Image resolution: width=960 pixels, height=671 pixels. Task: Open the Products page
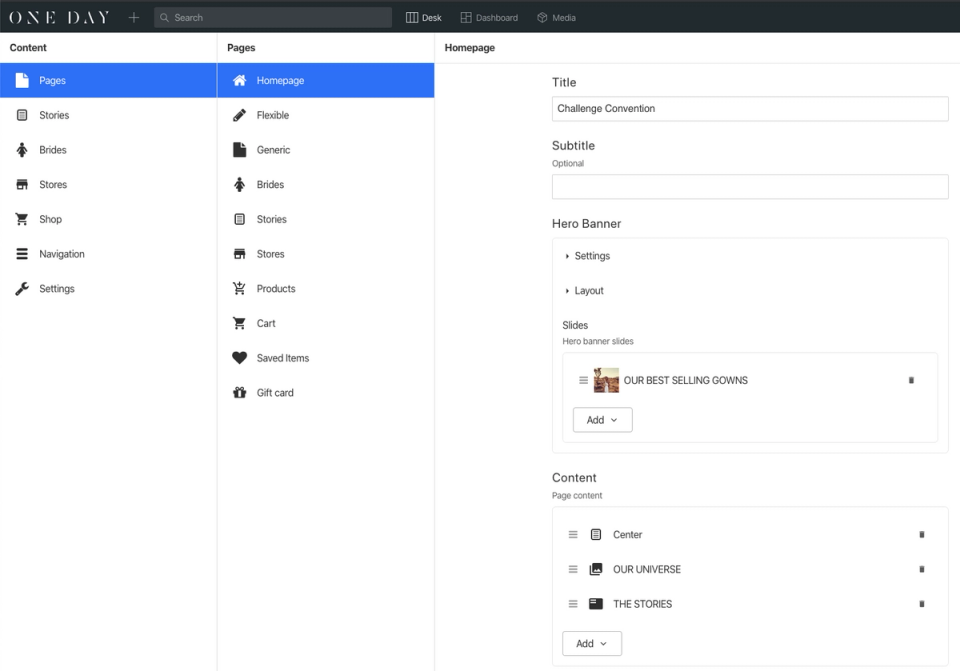[326, 288]
